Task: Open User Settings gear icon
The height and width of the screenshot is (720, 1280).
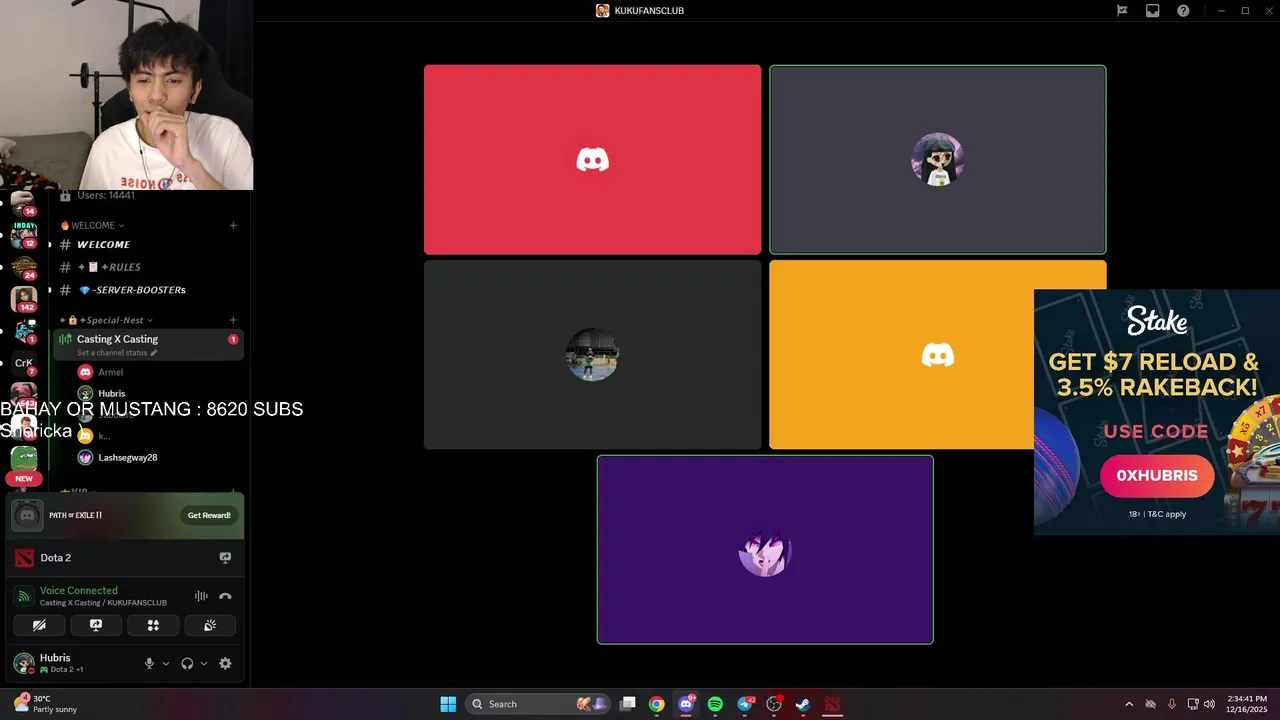Action: (225, 663)
